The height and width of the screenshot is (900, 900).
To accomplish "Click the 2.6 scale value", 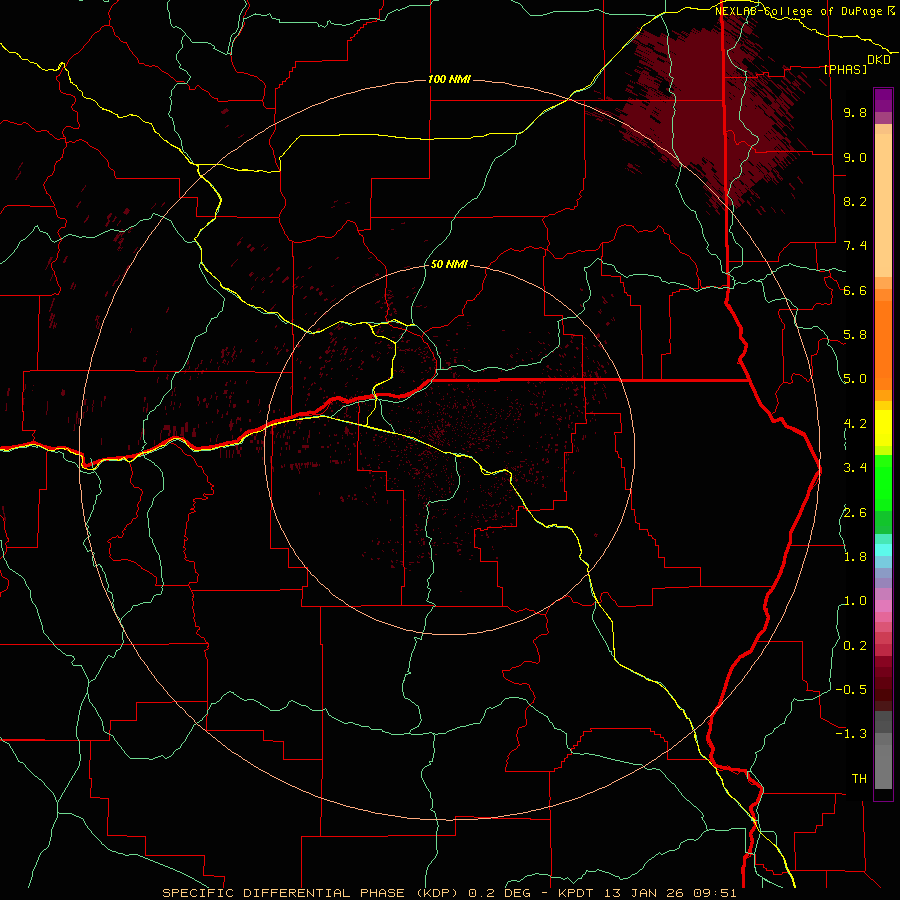I will (x=855, y=513).
